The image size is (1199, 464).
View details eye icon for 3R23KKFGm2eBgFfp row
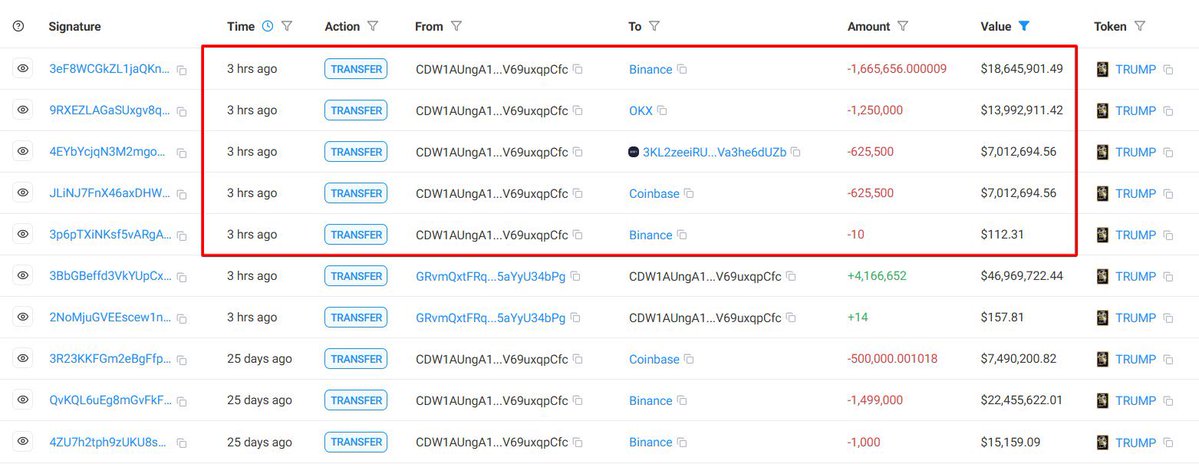(x=23, y=359)
